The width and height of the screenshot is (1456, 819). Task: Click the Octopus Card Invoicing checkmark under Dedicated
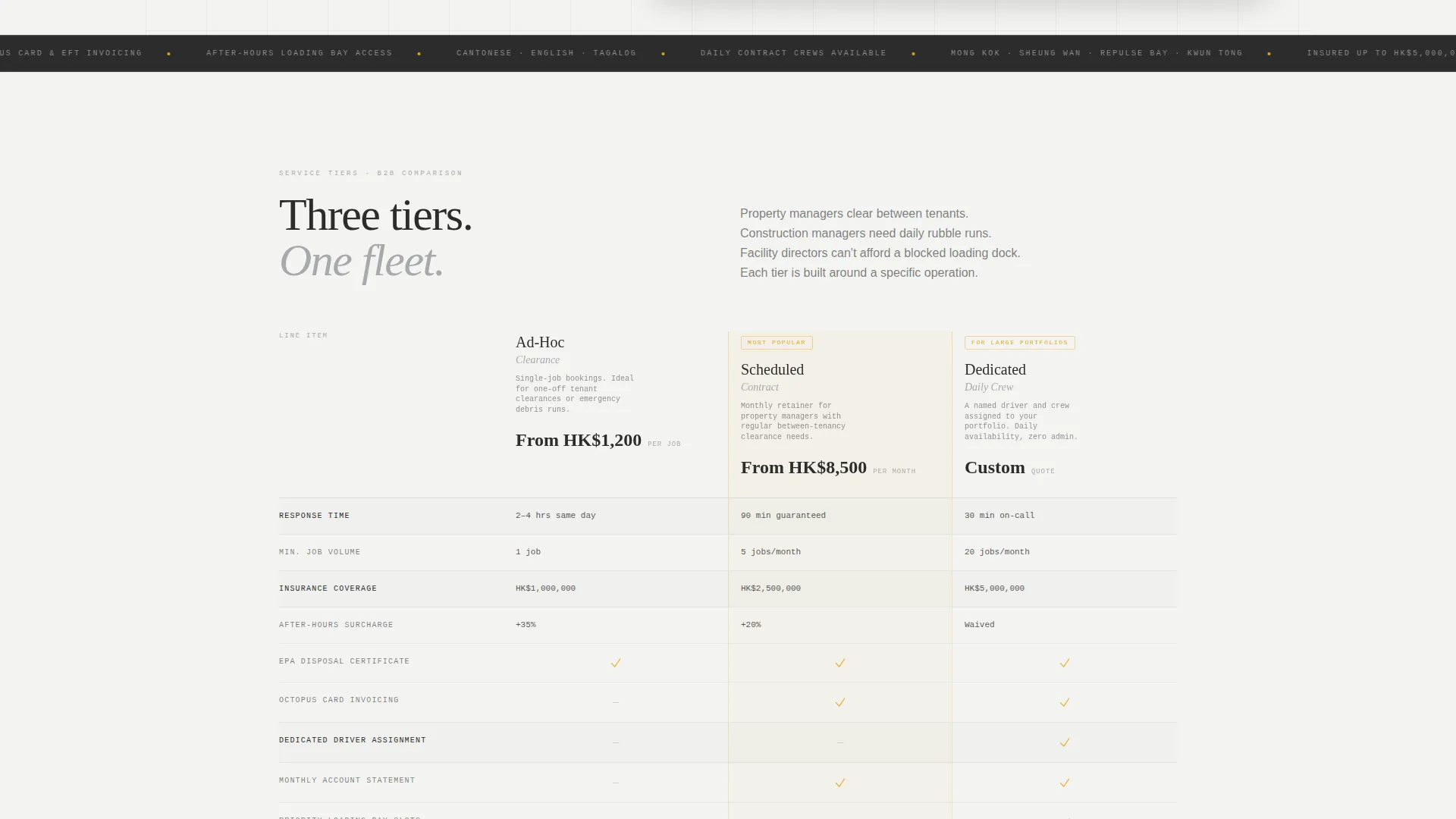click(x=1065, y=702)
